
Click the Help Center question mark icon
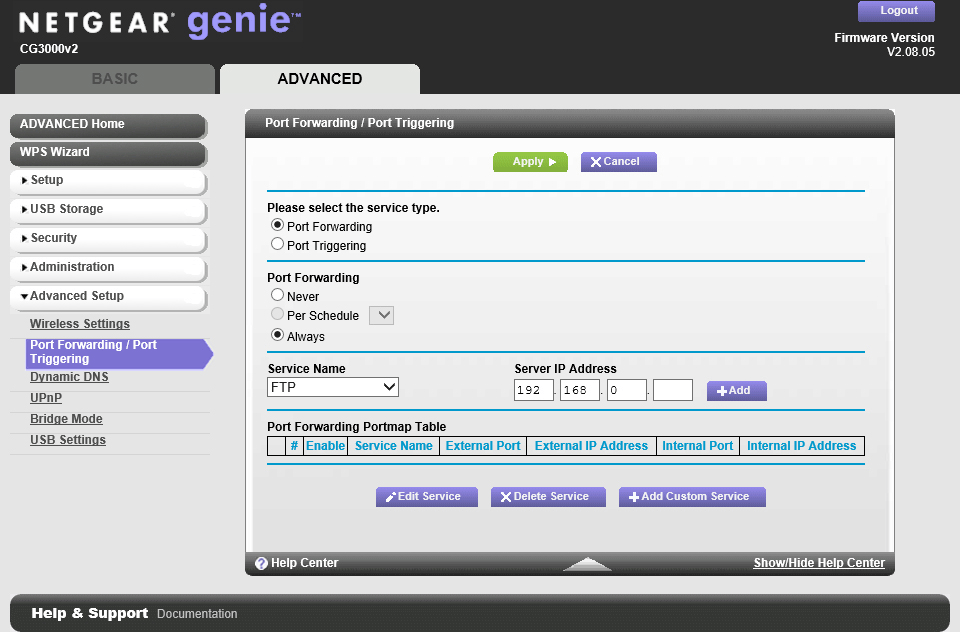click(261, 563)
